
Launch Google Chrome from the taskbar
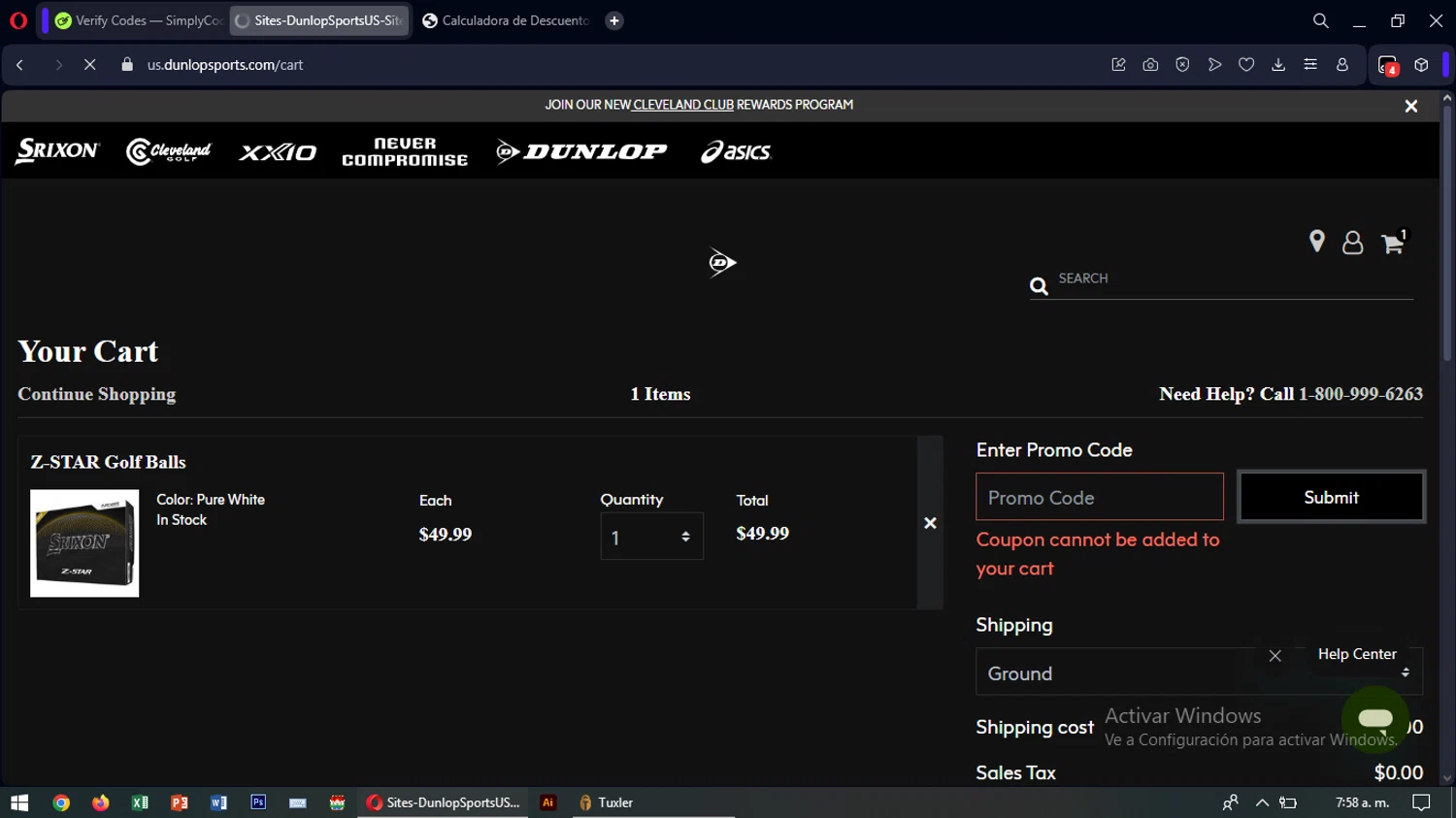click(61, 802)
